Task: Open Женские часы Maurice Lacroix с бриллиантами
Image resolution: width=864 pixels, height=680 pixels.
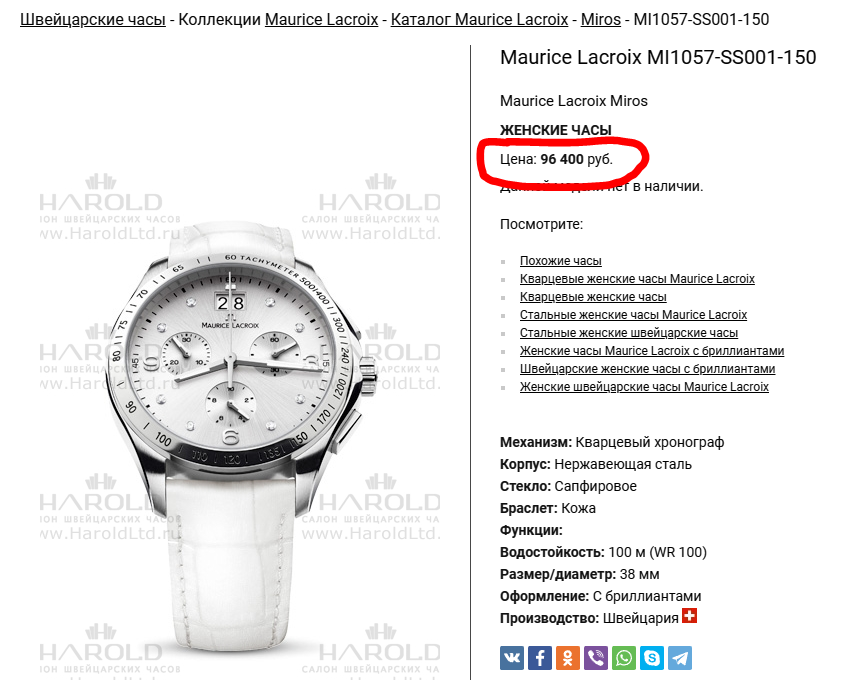Action: pyautogui.click(x=652, y=351)
